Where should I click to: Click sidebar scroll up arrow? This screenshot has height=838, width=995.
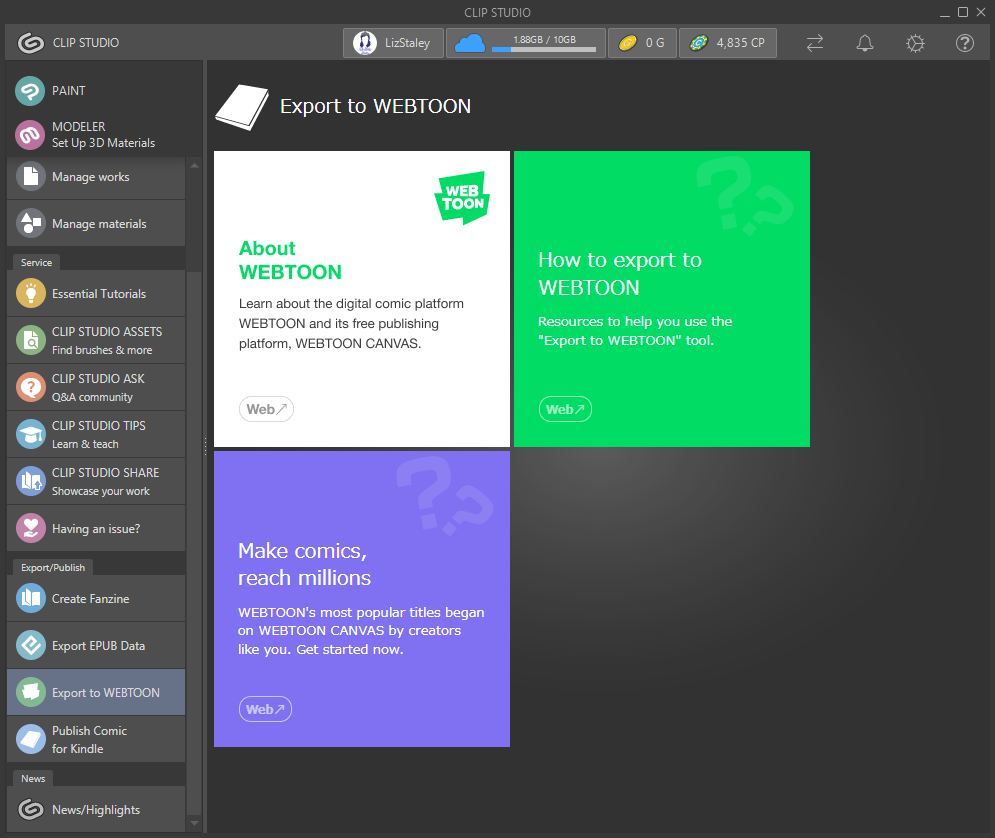click(x=194, y=166)
